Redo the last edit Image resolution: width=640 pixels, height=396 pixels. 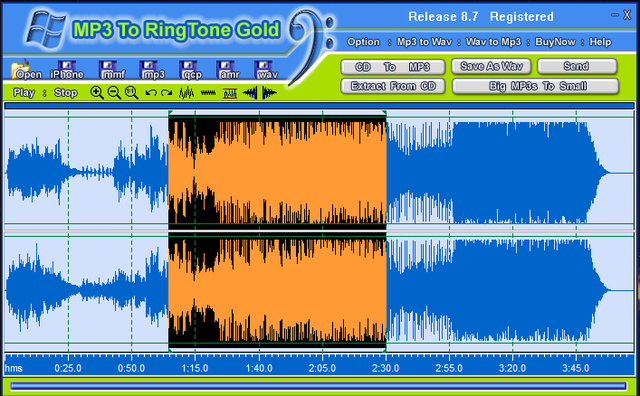pos(167,93)
